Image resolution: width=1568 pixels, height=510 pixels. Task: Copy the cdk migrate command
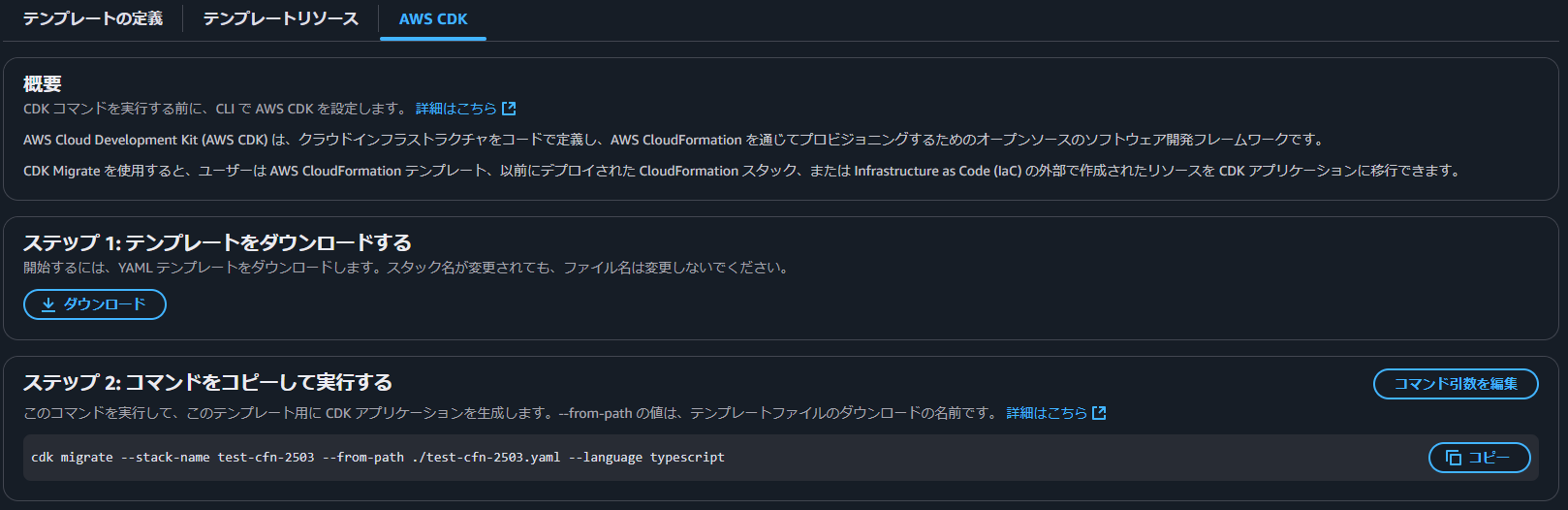click(x=1479, y=458)
